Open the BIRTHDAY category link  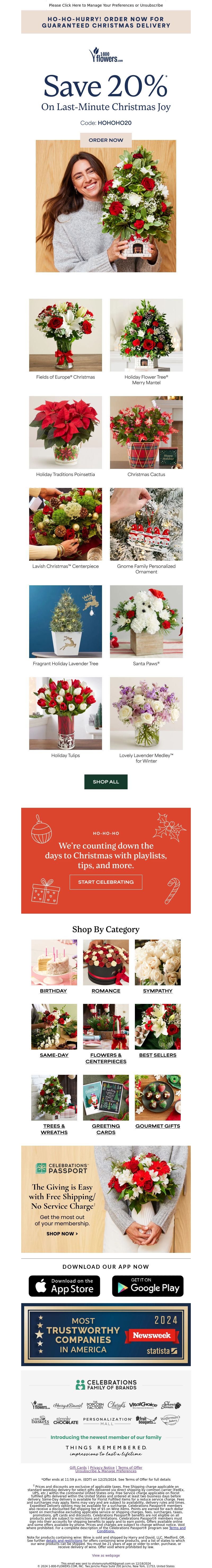(x=54, y=990)
